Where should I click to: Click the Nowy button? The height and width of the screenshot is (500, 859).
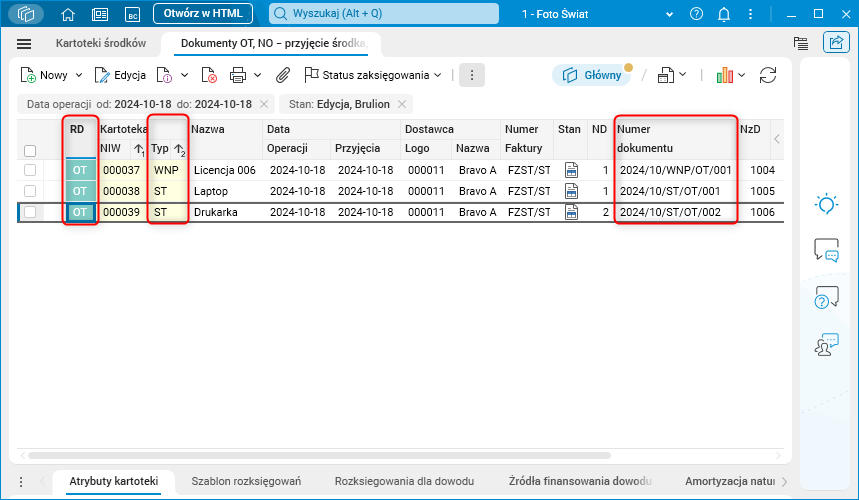tap(45, 75)
